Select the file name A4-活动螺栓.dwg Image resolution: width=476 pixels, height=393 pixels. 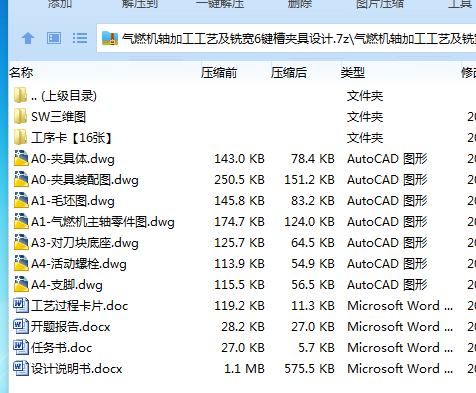click(x=79, y=264)
